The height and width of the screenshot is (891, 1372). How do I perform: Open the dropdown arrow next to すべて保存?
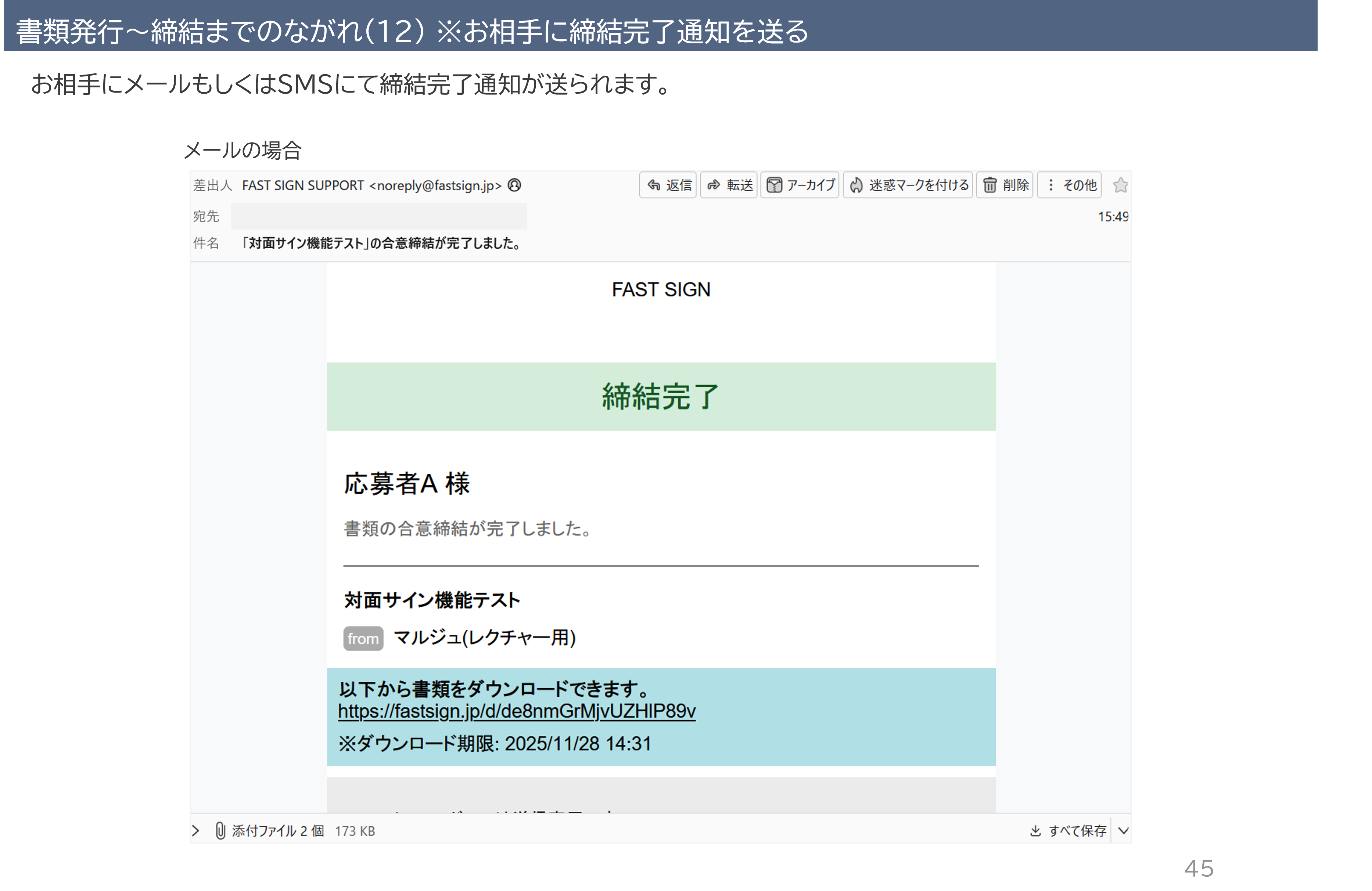(1123, 830)
